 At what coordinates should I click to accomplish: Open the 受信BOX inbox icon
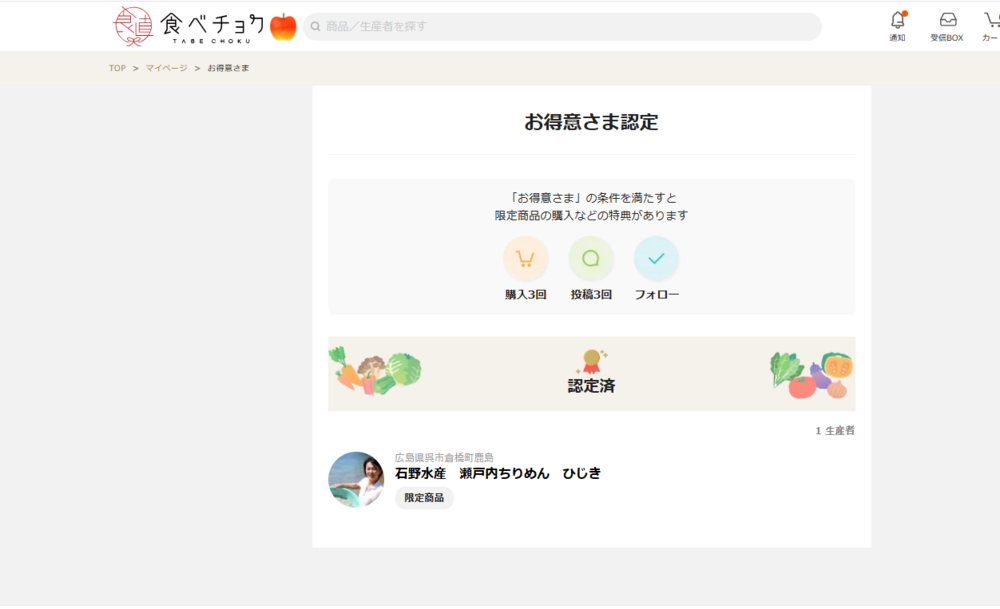[946, 21]
